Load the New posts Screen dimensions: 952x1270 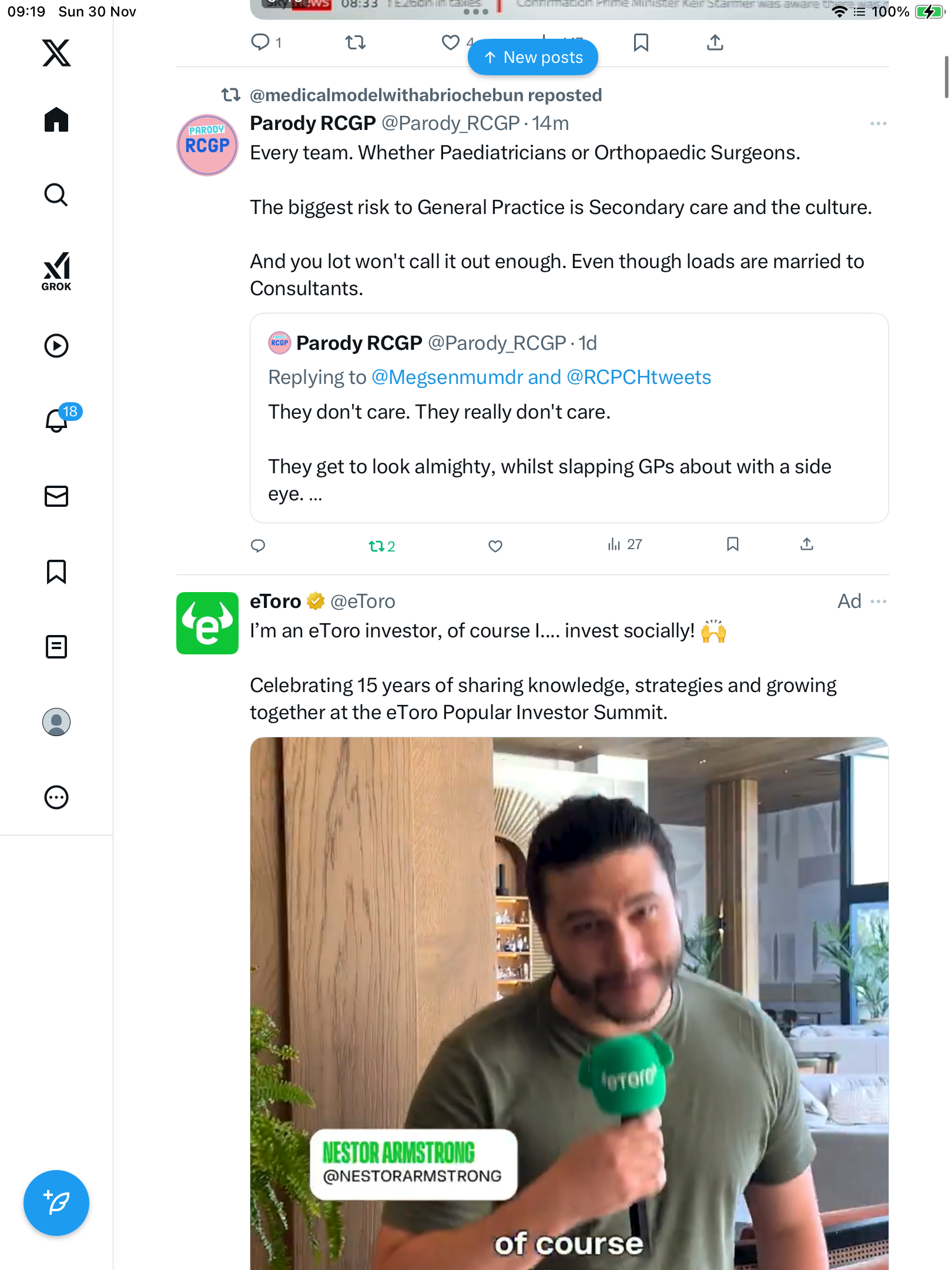coord(533,58)
